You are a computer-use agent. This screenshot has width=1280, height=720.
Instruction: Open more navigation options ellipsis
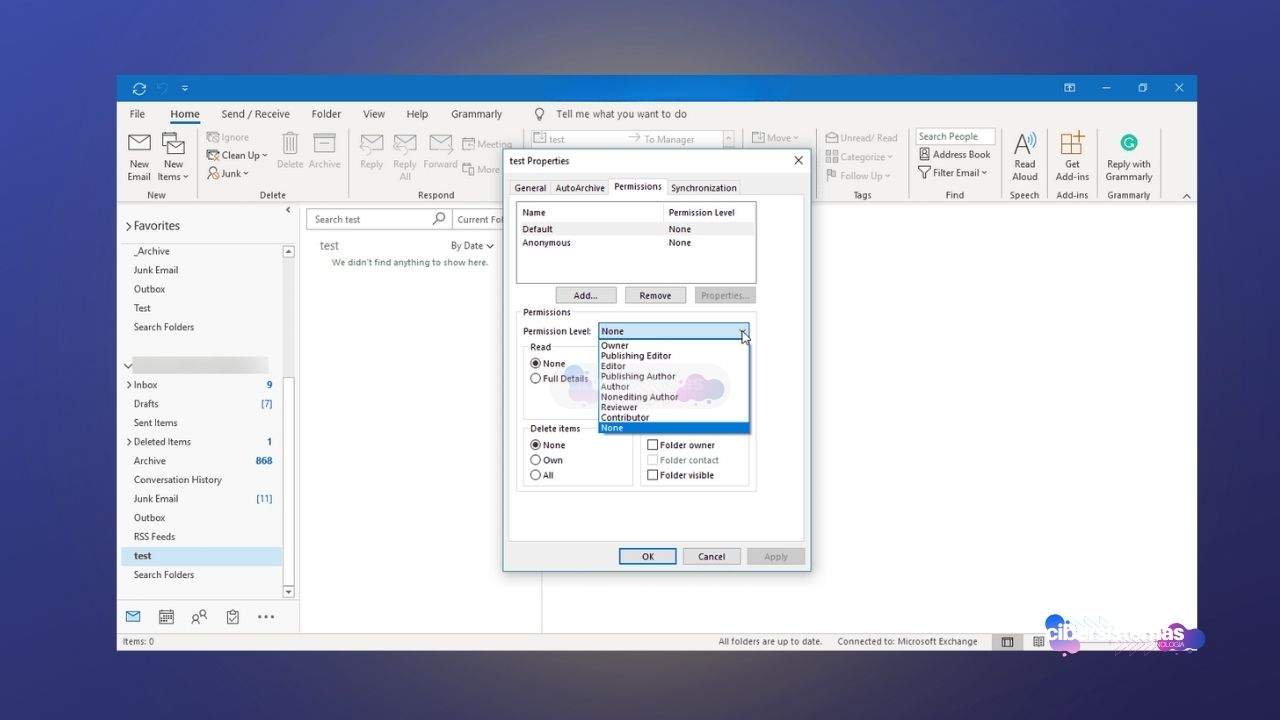click(x=266, y=617)
